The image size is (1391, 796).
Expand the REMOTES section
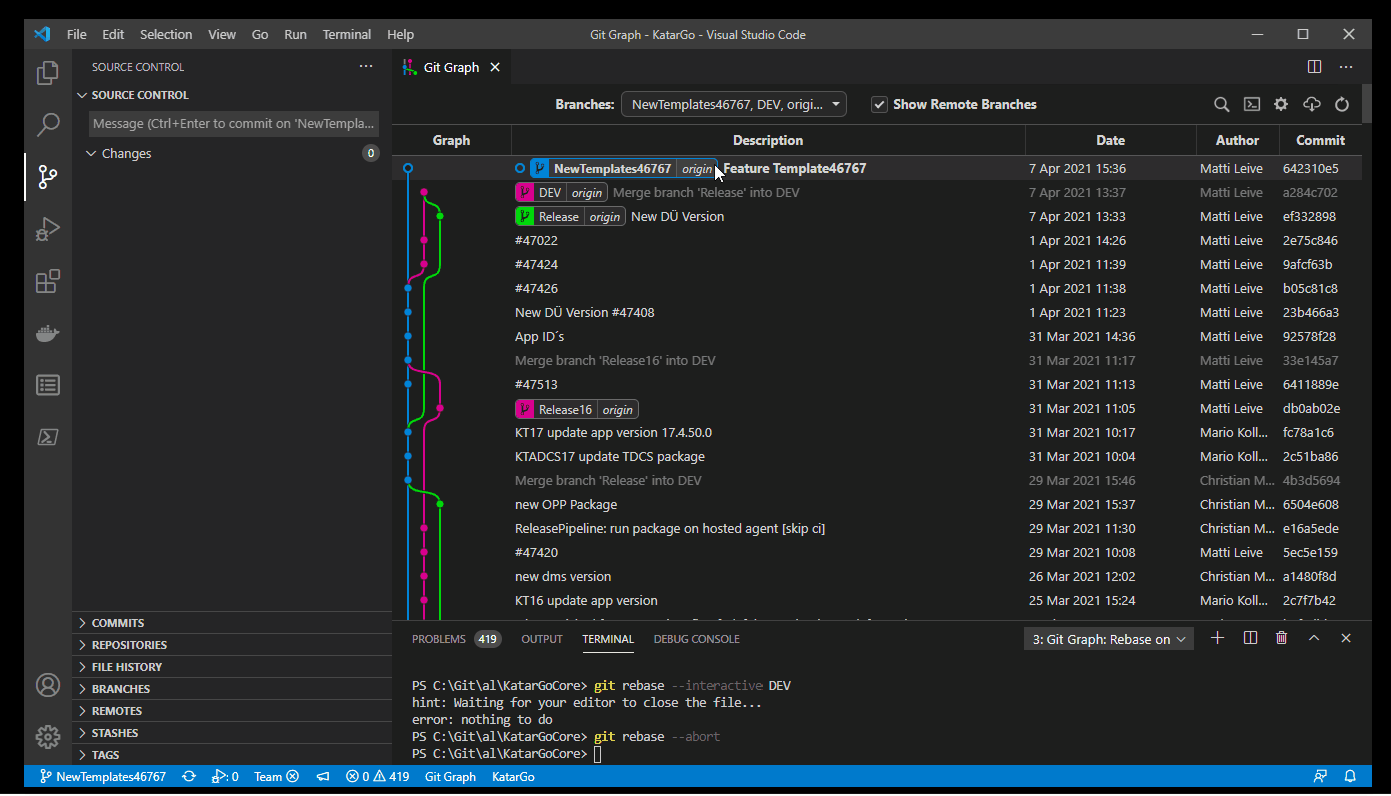click(x=232, y=711)
